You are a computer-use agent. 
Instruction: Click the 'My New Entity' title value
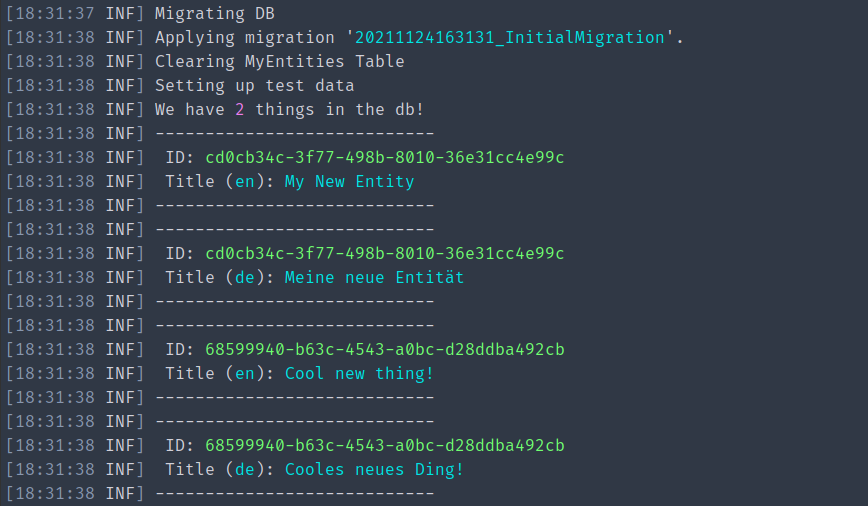349,181
